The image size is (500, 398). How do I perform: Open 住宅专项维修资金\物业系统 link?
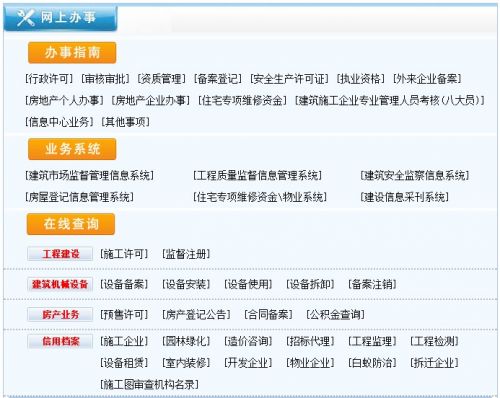(260, 197)
